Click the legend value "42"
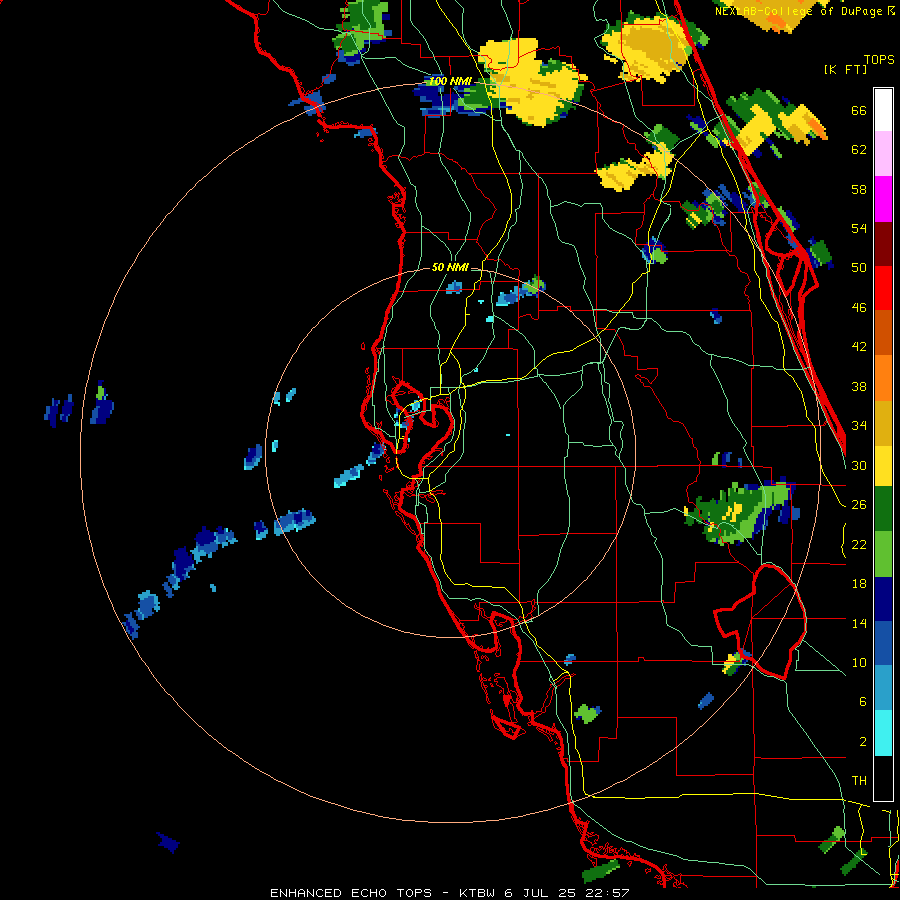This screenshot has width=900, height=900. tap(859, 347)
